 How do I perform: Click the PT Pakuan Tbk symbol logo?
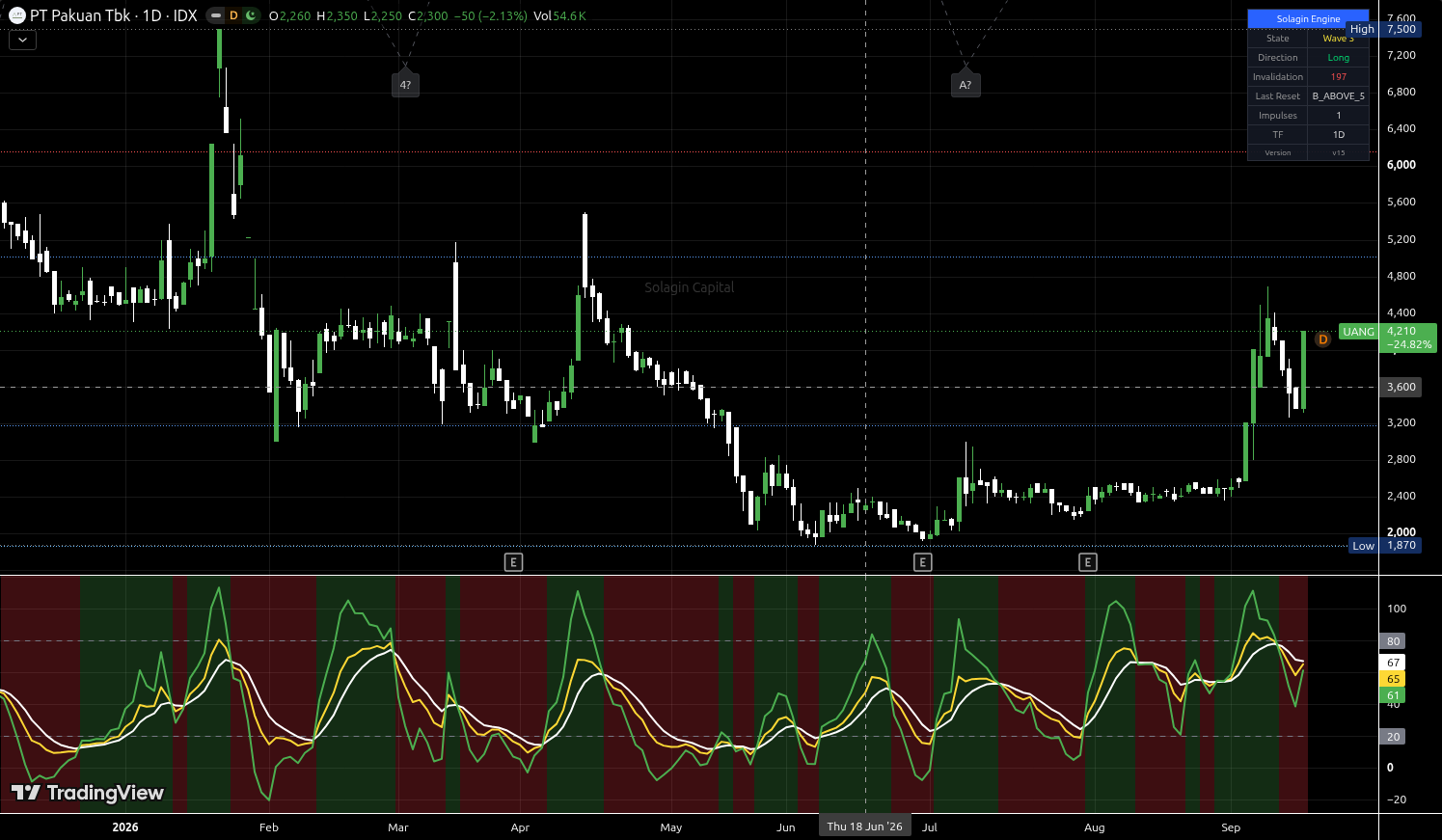pyautogui.click(x=16, y=15)
